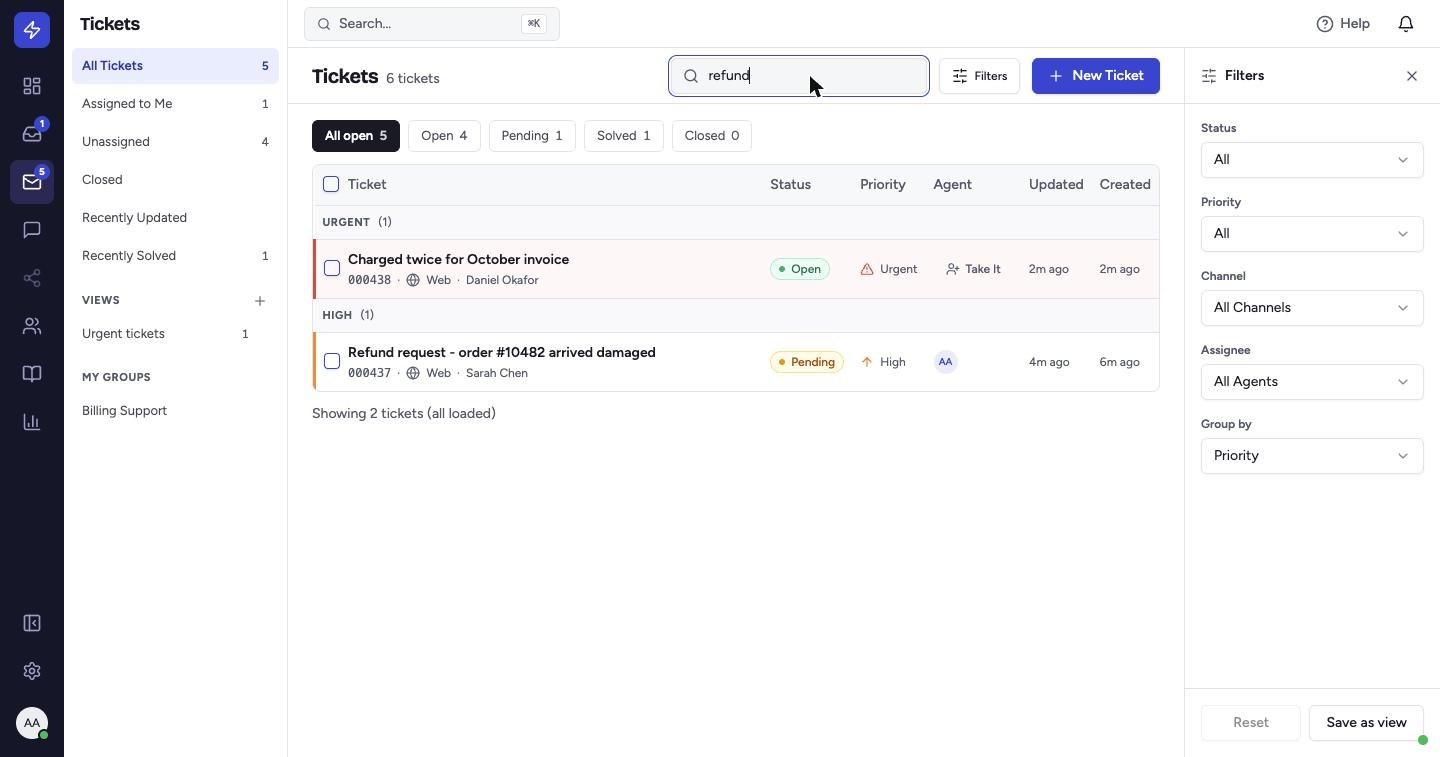Open the tickets envelope icon in sidebar
This screenshot has height=757, width=1440.
pyautogui.click(x=32, y=182)
